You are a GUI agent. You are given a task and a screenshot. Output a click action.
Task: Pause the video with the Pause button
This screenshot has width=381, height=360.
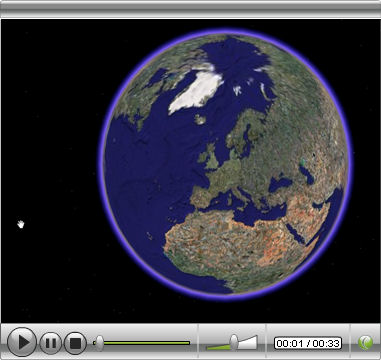tap(51, 343)
